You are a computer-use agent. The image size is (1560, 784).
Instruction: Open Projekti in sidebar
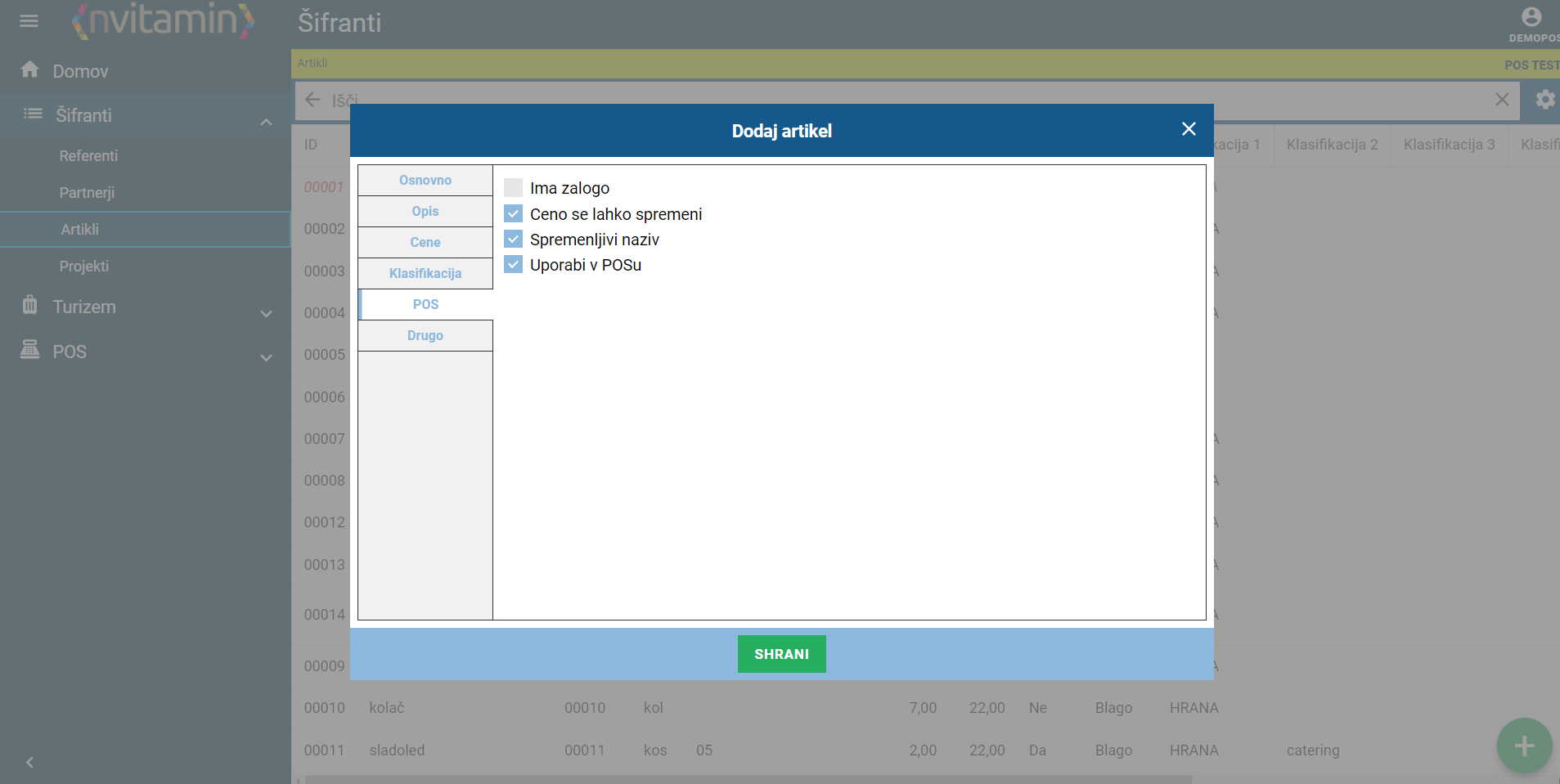pyautogui.click(x=83, y=266)
